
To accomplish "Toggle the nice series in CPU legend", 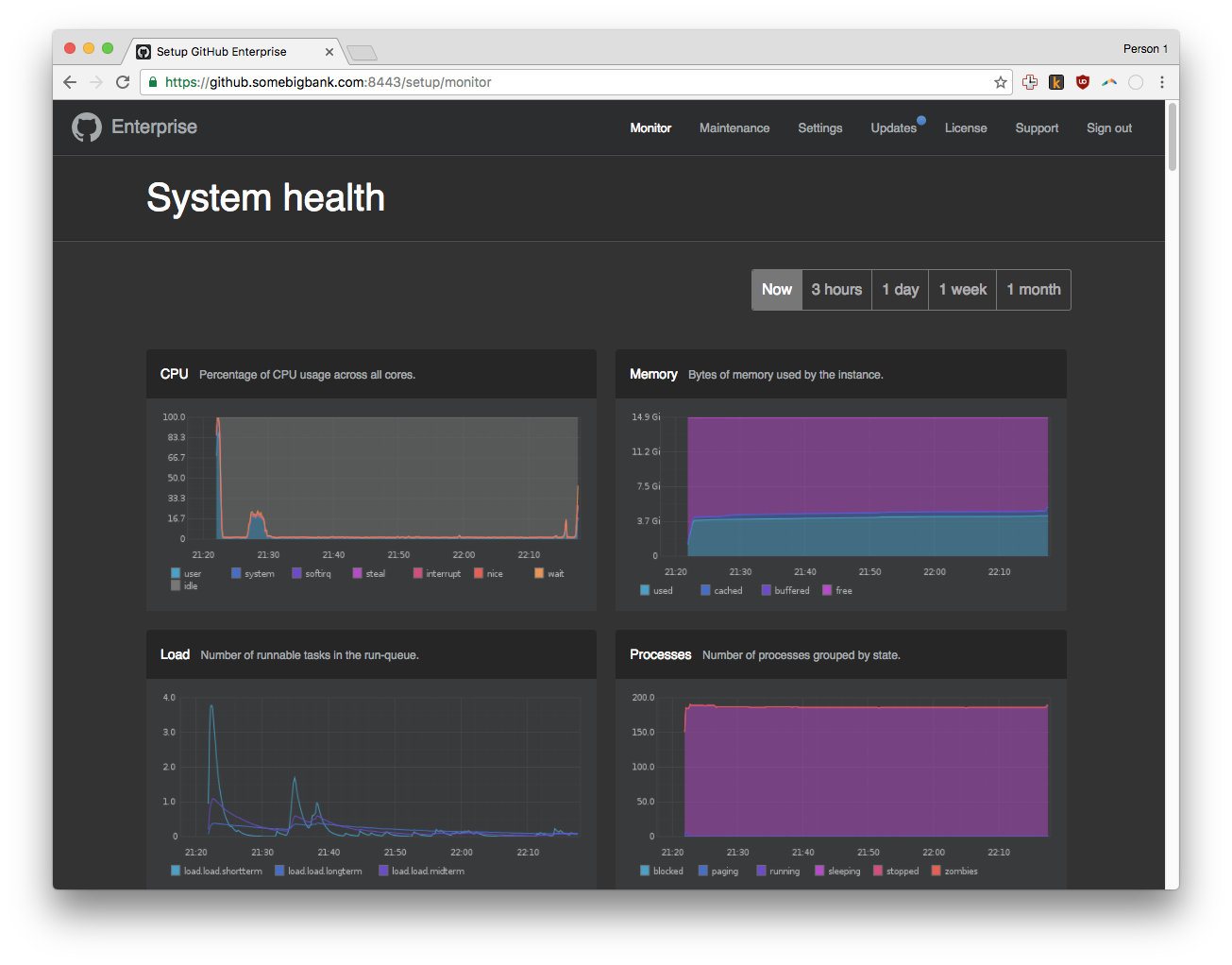I will point(488,573).
